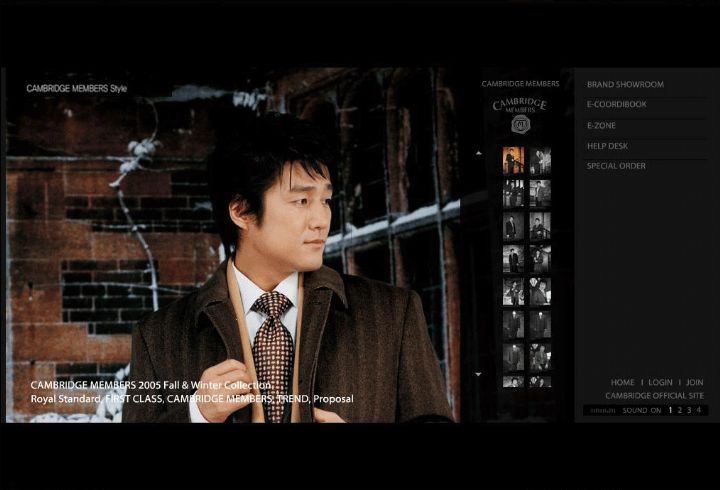
Task: Click the sound equalizer indicator beside SOUND ON
Action: [x=602, y=411]
